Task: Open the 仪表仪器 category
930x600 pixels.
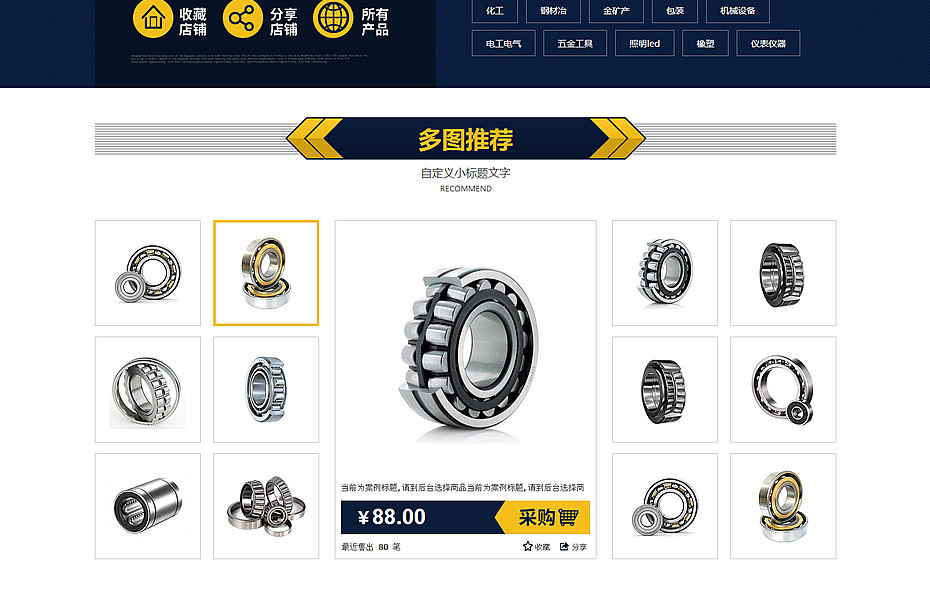Action: click(x=768, y=43)
